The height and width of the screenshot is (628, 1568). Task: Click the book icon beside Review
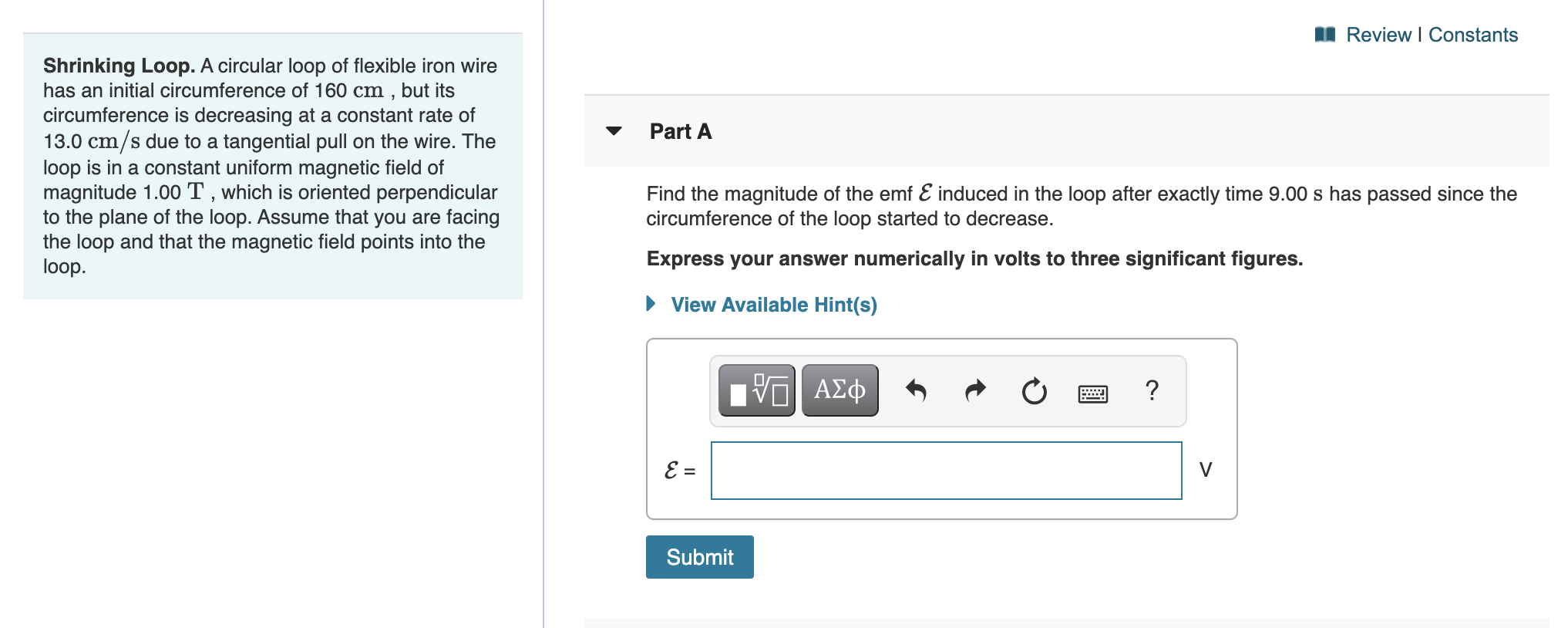coord(1324,35)
